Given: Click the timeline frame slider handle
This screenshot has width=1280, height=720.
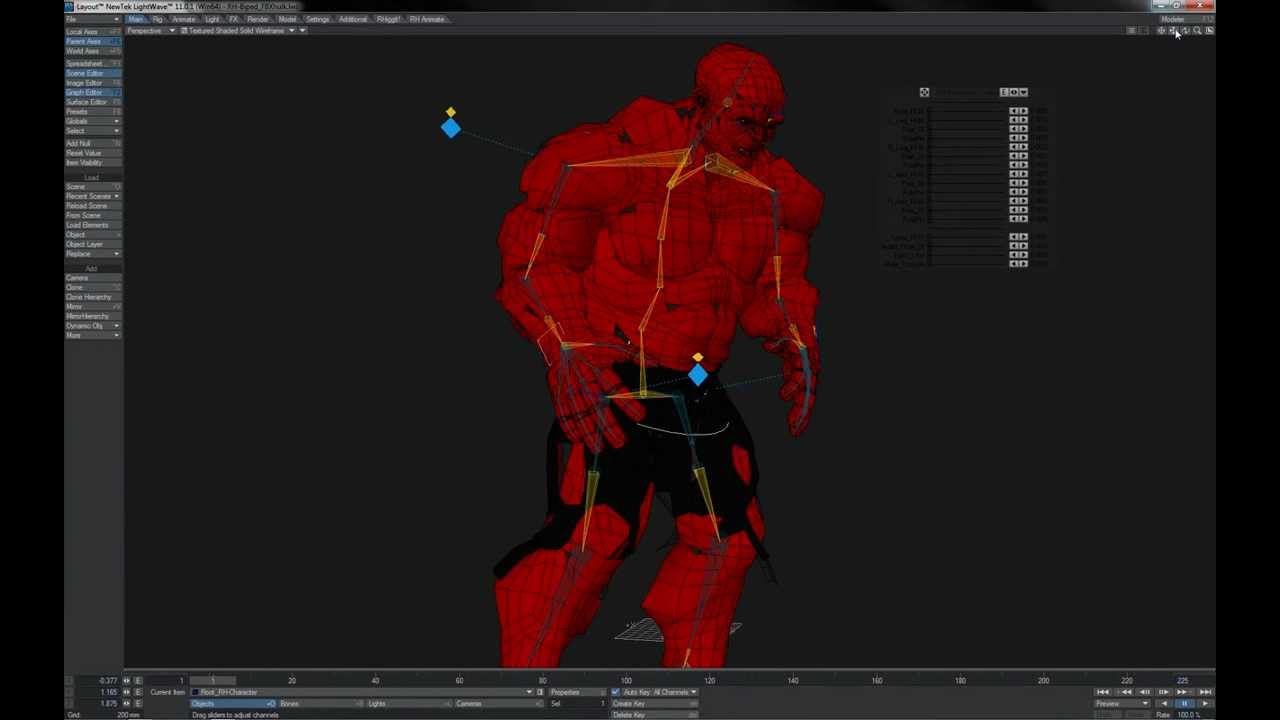Looking at the screenshot, I should 213,681.
